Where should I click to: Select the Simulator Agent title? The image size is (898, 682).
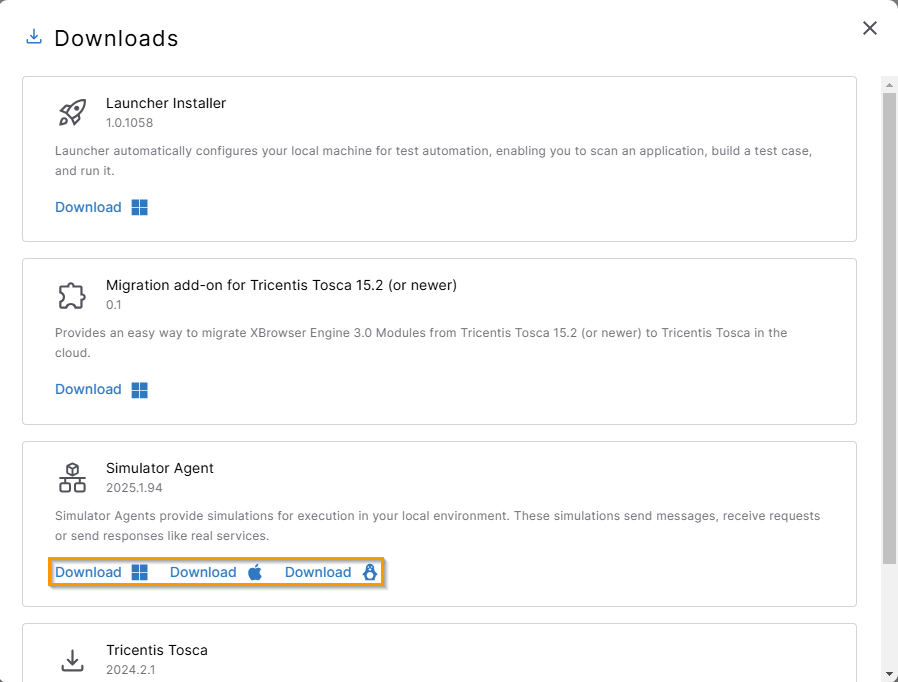160,468
